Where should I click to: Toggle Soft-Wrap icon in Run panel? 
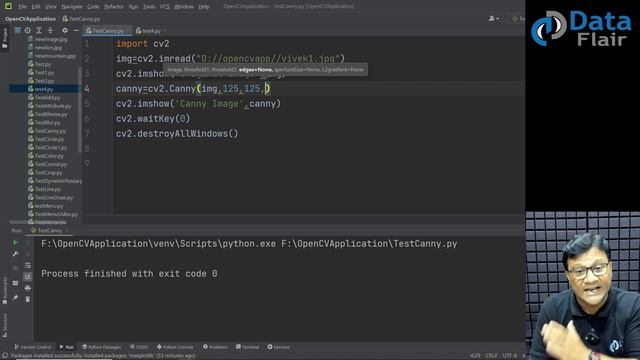click(x=27, y=266)
